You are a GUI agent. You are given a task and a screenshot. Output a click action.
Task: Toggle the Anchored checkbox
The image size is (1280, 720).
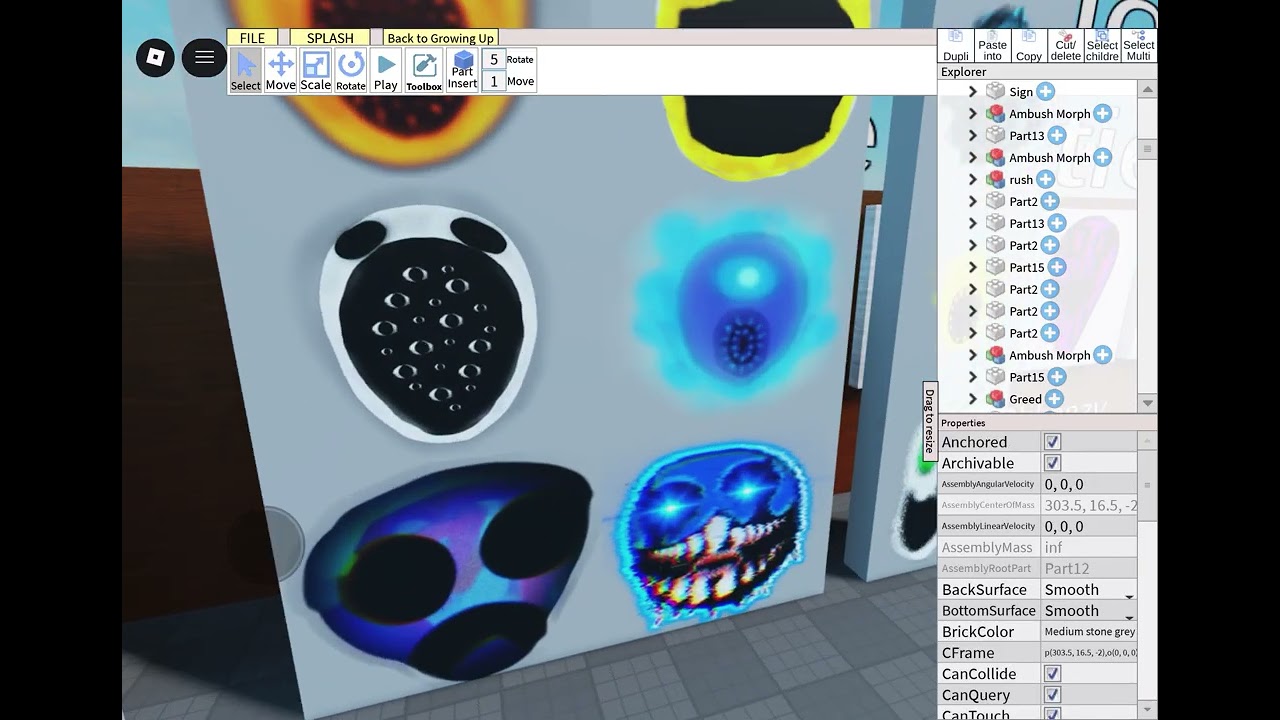coord(1052,442)
